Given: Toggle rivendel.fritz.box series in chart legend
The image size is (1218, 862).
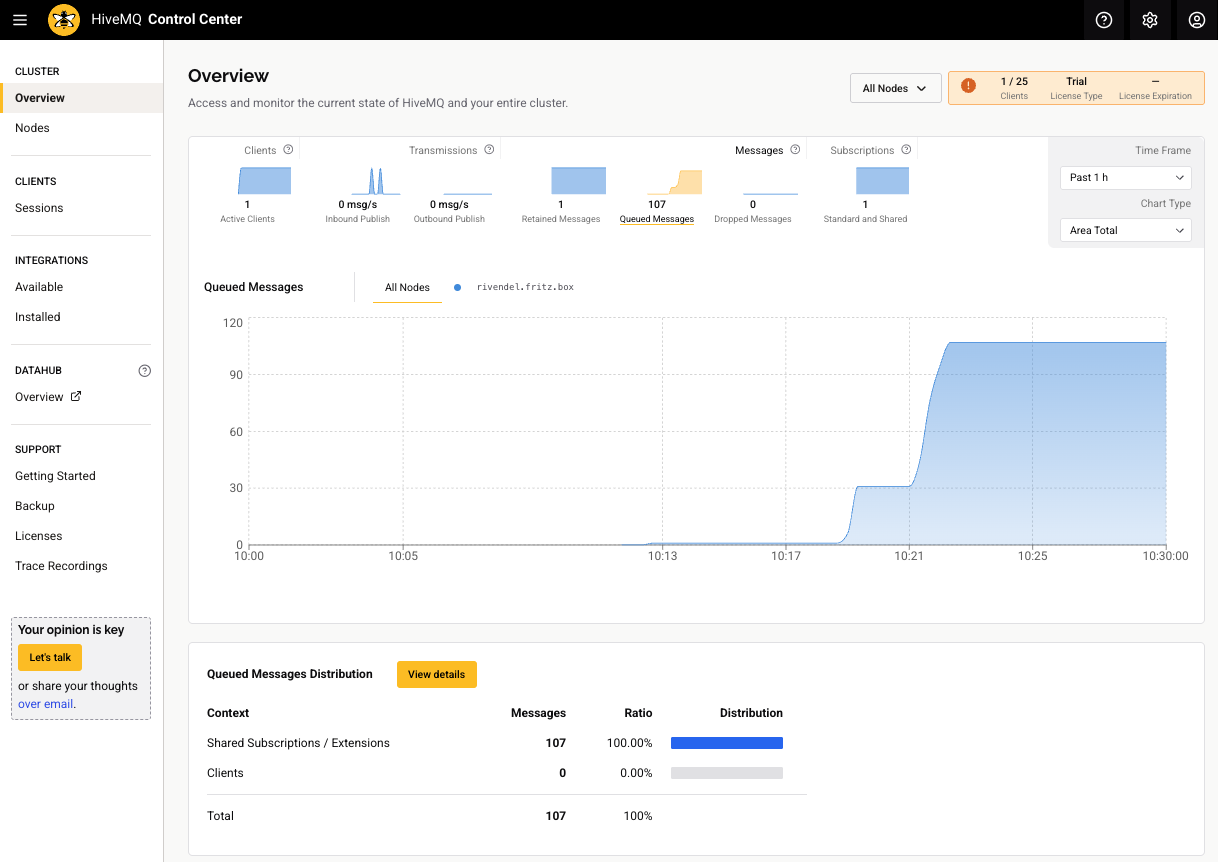Looking at the screenshot, I should tap(515, 287).
